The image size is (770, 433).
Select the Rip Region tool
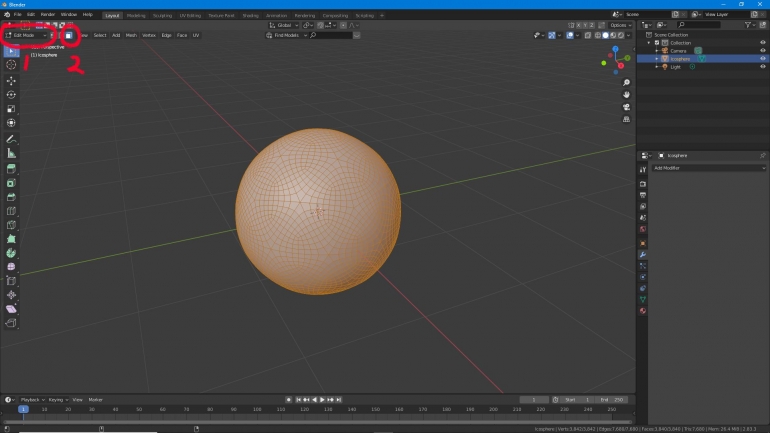11,323
